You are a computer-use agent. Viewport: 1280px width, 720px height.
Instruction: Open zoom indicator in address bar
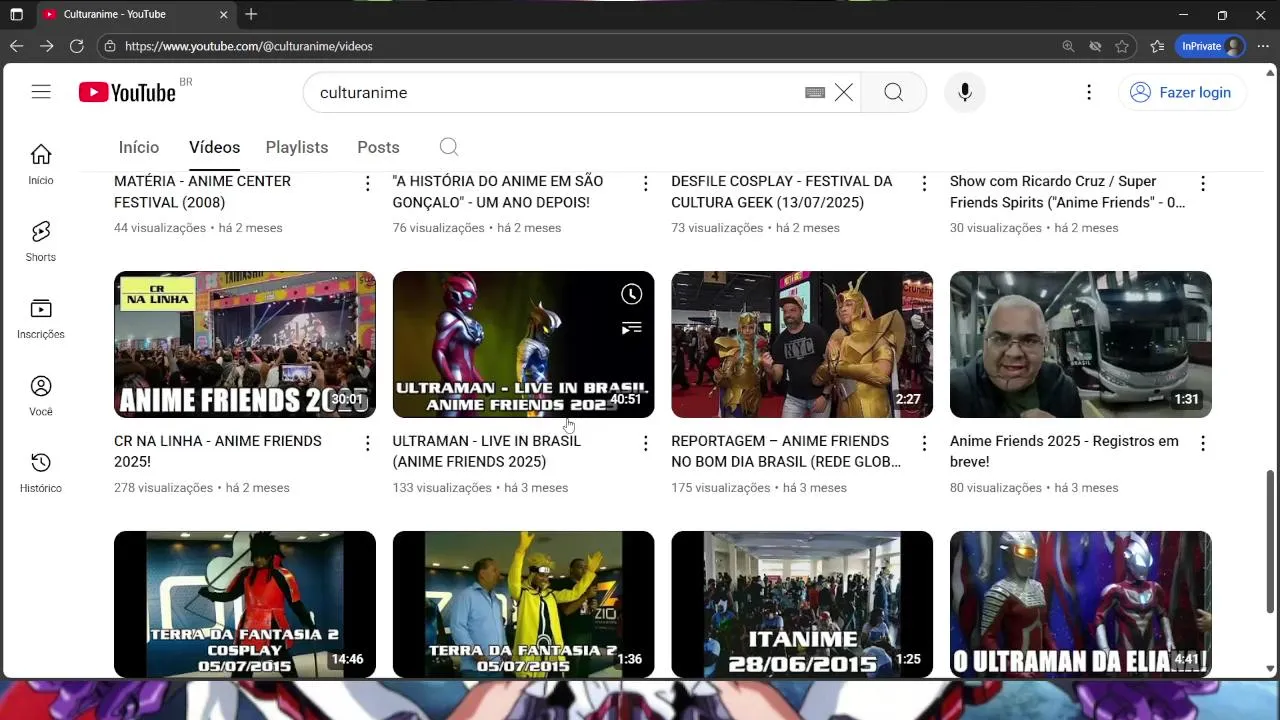1068,46
